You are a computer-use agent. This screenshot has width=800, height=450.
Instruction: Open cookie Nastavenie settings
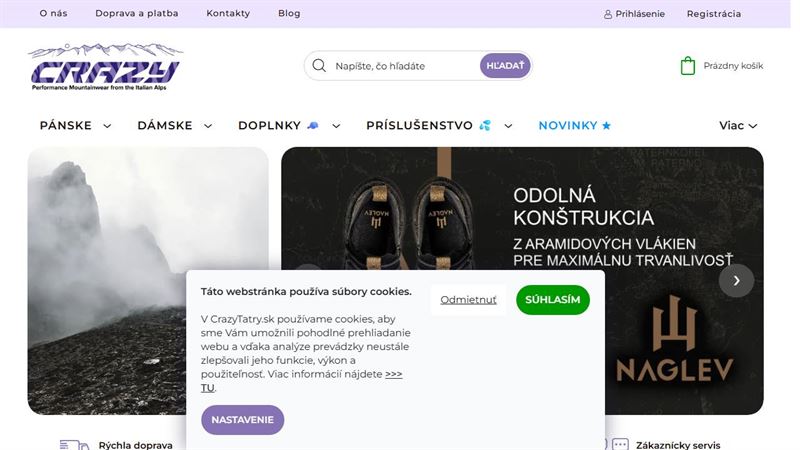pos(242,420)
